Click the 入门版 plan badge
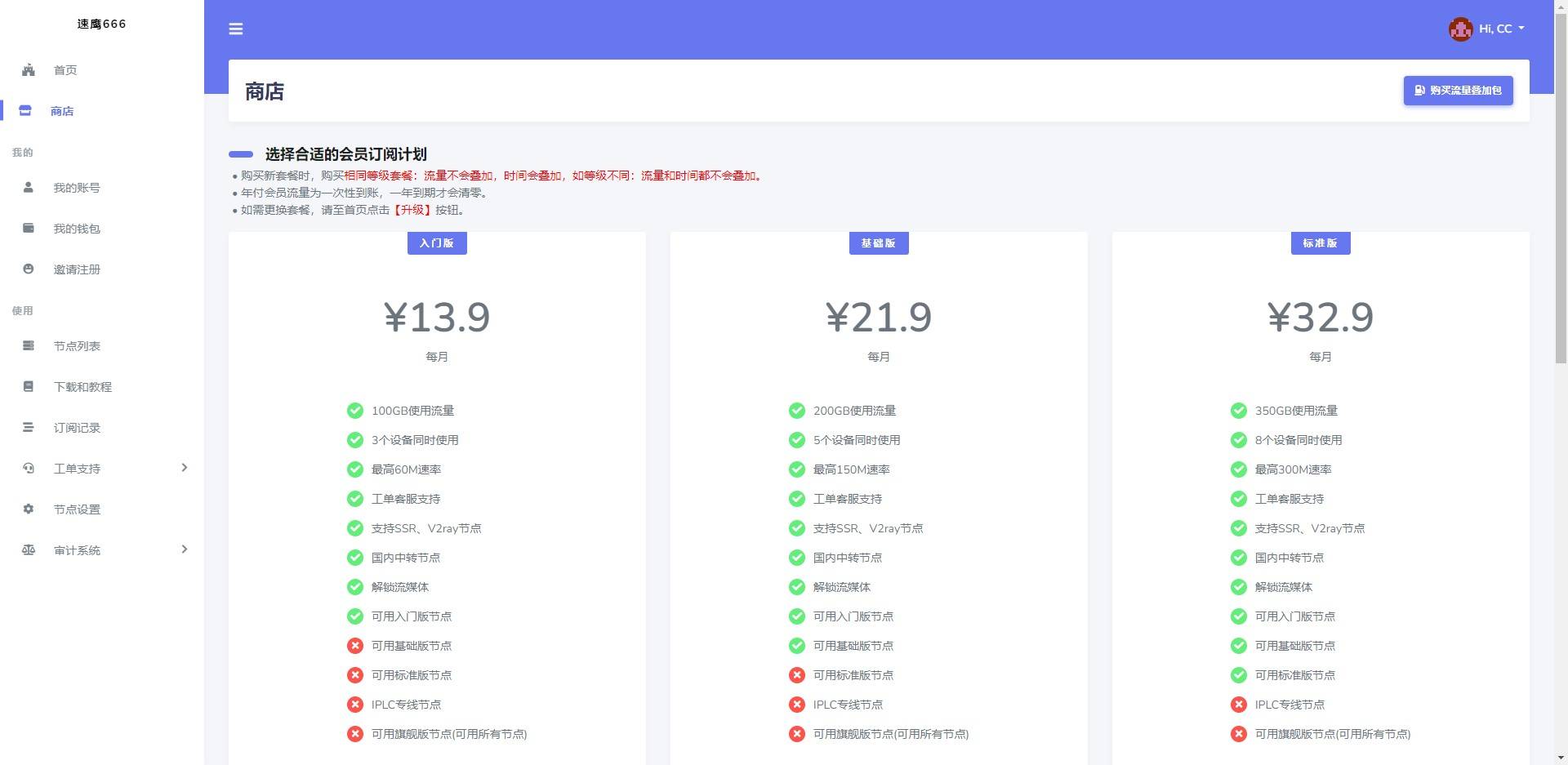 pos(437,242)
